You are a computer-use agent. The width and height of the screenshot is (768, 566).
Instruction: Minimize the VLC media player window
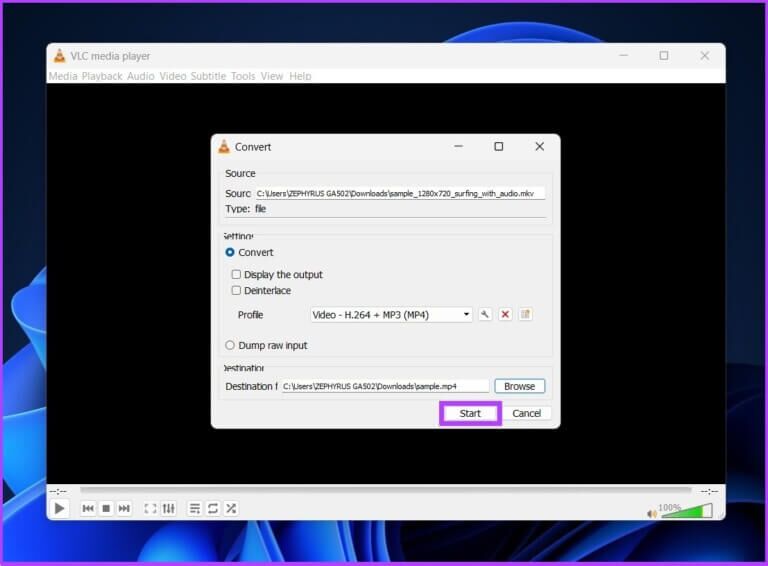(624, 56)
